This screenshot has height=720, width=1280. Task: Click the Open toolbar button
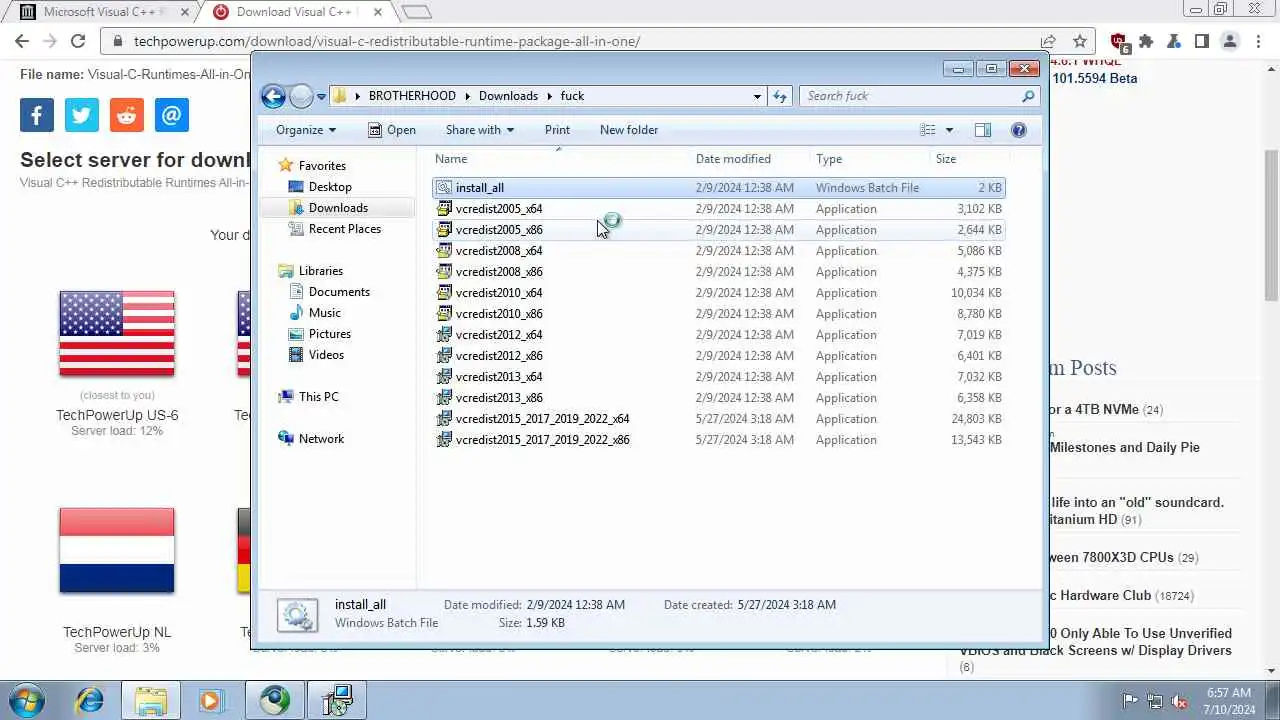tap(392, 130)
